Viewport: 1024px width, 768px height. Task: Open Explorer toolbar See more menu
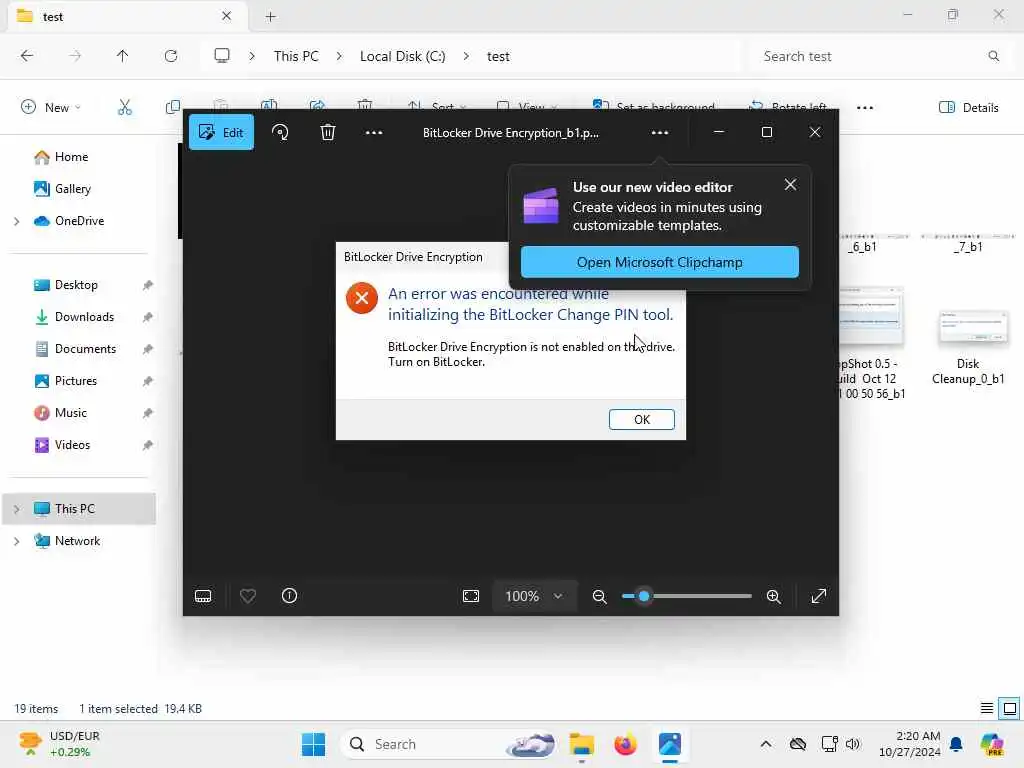pos(865,108)
